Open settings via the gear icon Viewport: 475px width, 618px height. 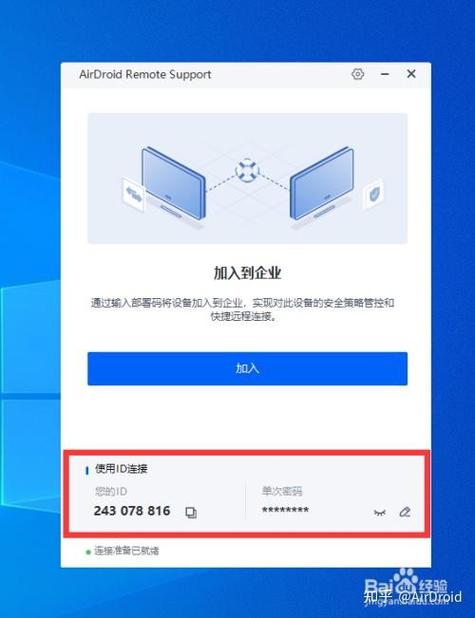click(x=358, y=74)
